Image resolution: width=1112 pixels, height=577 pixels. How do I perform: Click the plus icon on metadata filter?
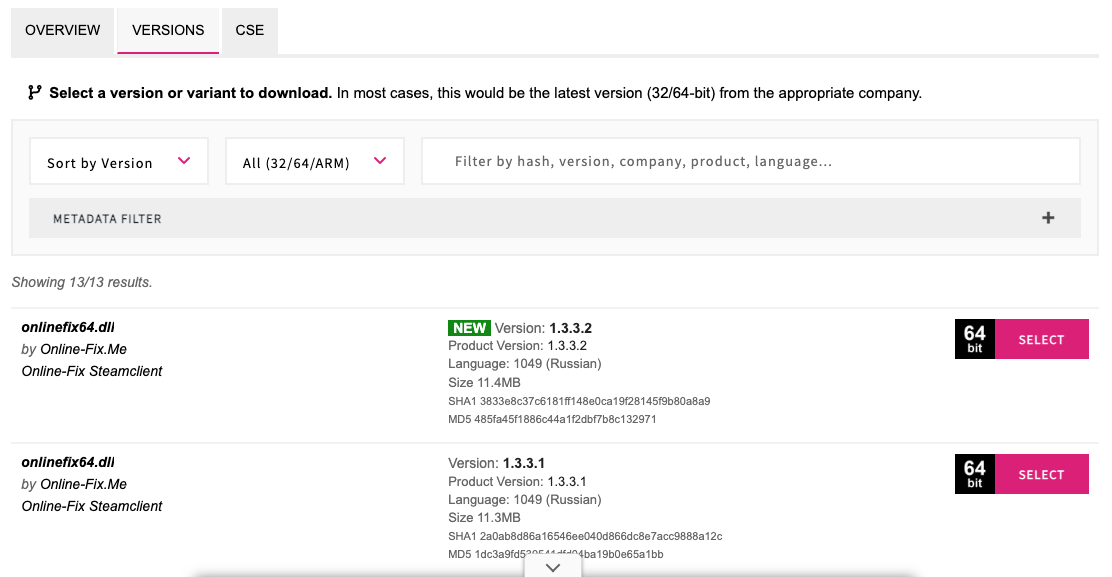pos(1048,218)
